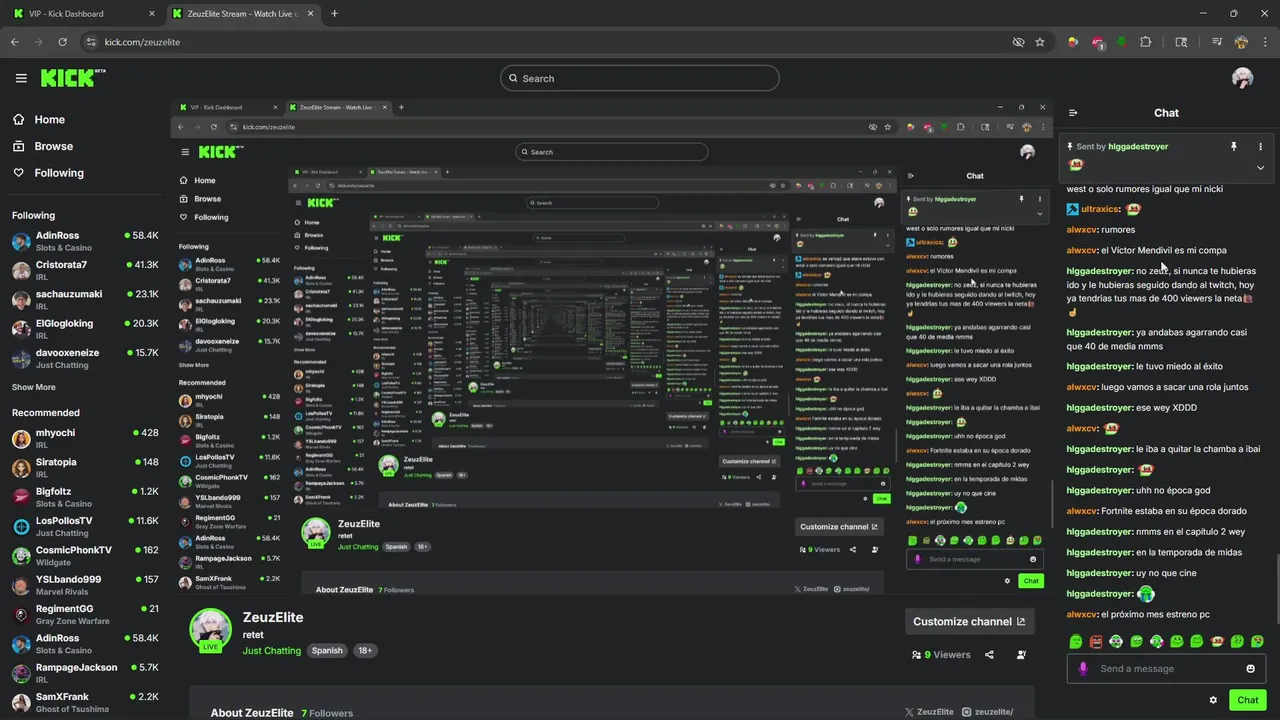The height and width of the screenshot is (720, 1280).
Task: Bookmark this page with star icon
Action: pos(1040,42)
